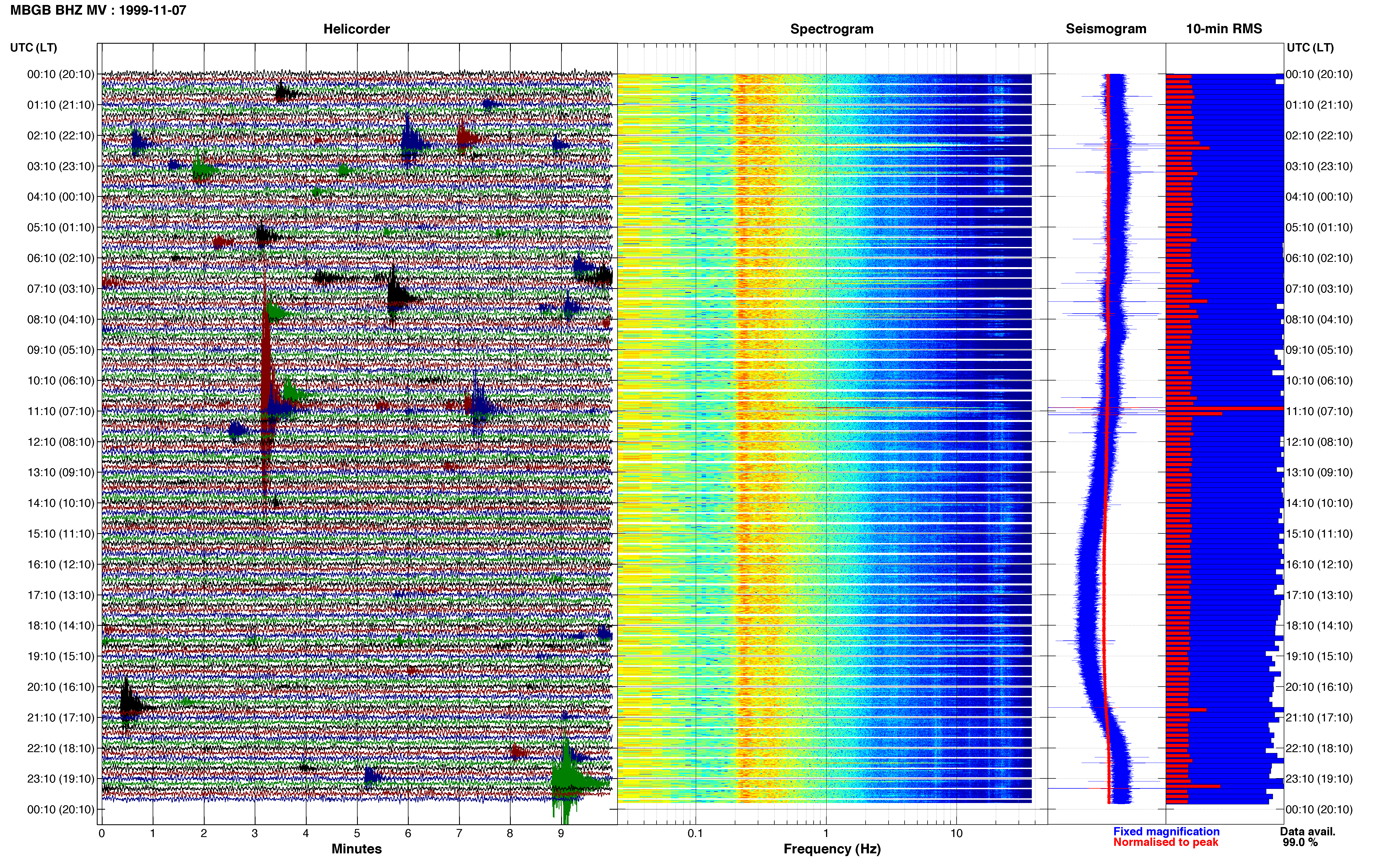Viewport: 1388px width, 868px height.
Task: Click left time label '22:10 (18:10)'
Action: (61, 749)
